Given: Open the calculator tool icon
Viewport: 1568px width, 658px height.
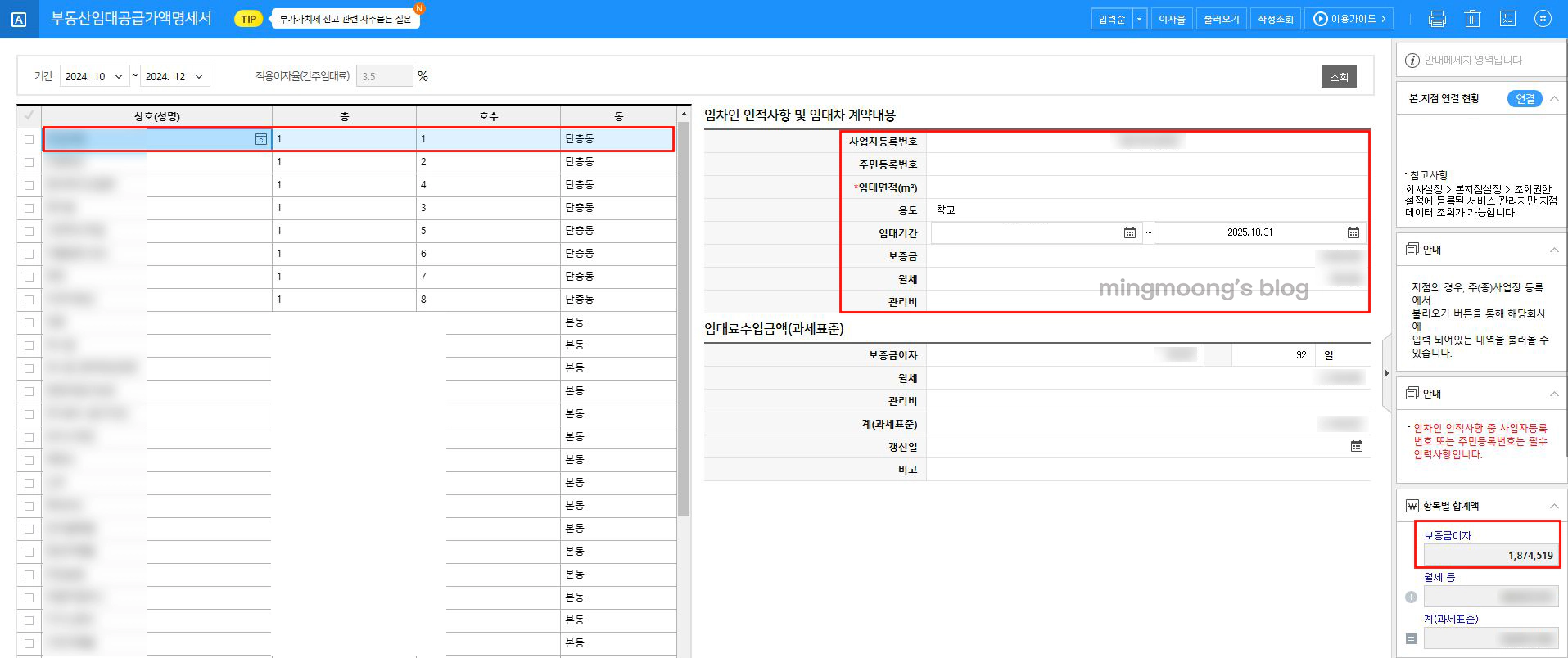Looking at the screenshot, I should point(1507,19).
